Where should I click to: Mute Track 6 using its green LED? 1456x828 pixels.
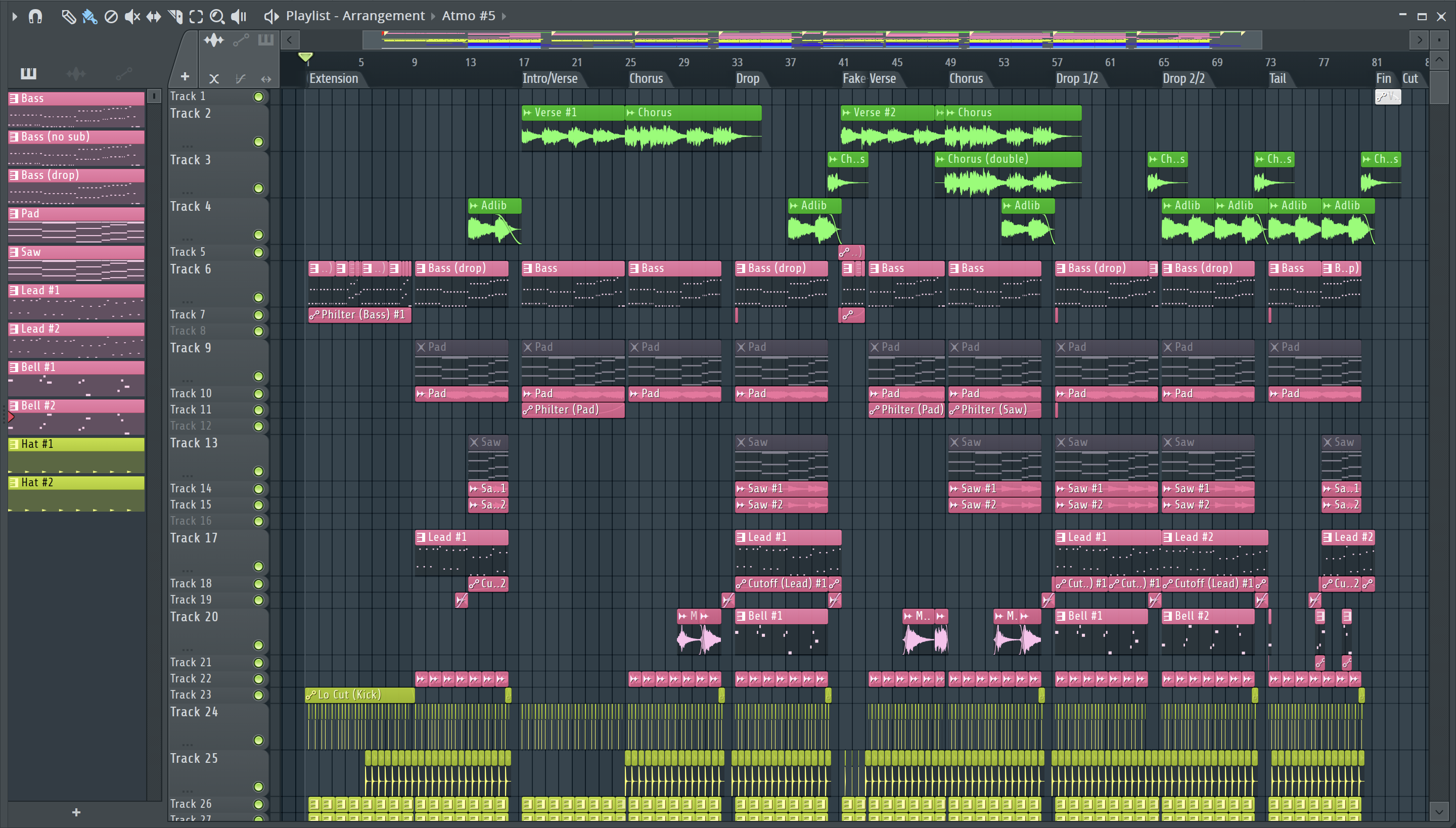pyautogui.click(x=259, y=297)
